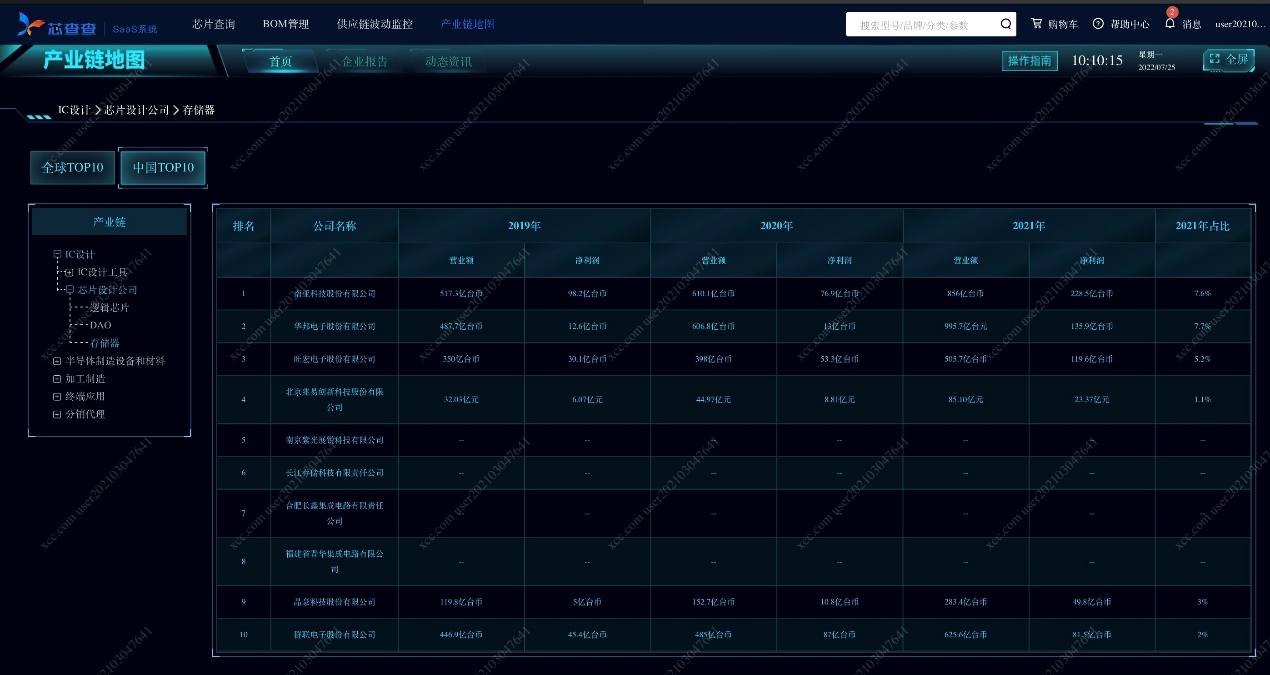Click the 2021年占比 column header

(1202, 226)
